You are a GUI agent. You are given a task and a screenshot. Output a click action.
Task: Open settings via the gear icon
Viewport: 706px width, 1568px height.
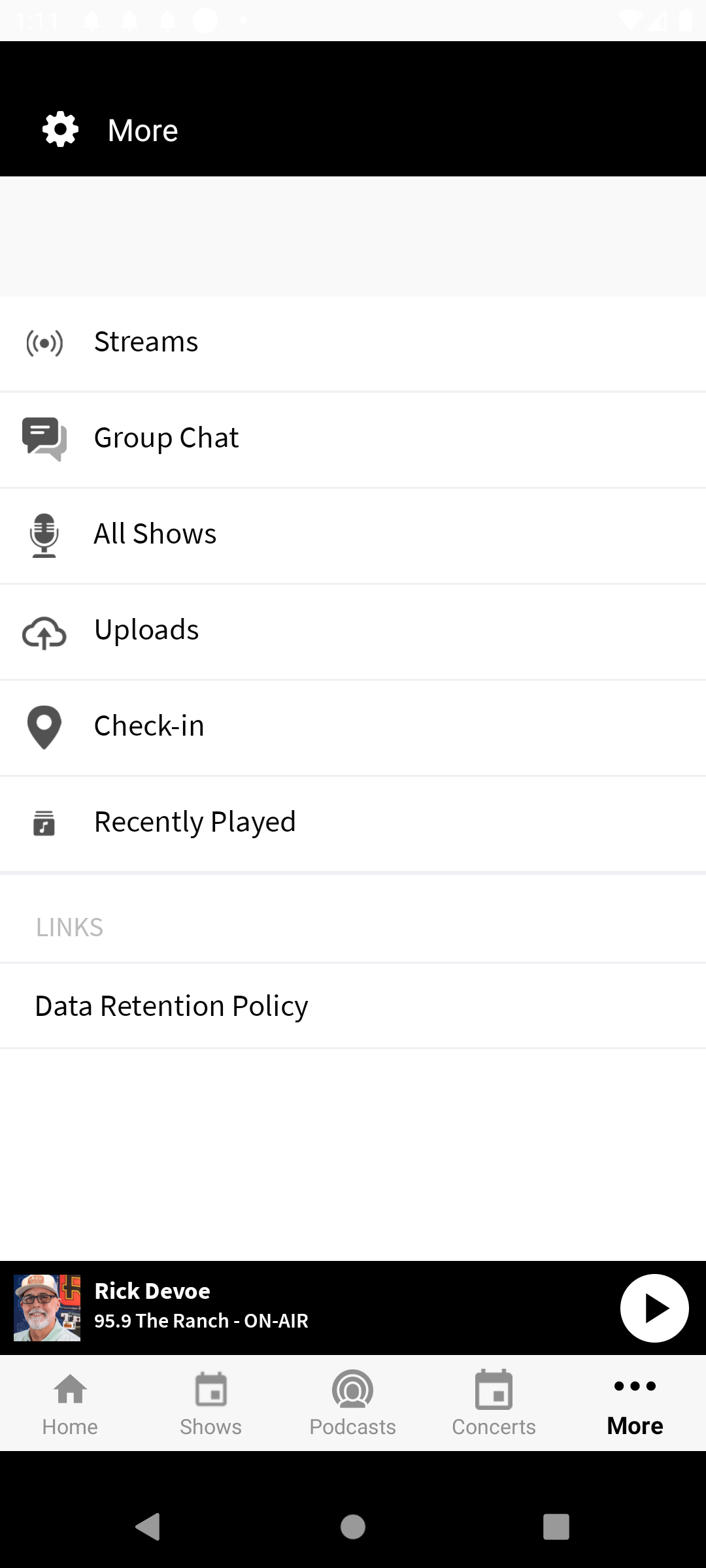pyautogui.click(x=60, y=129)
